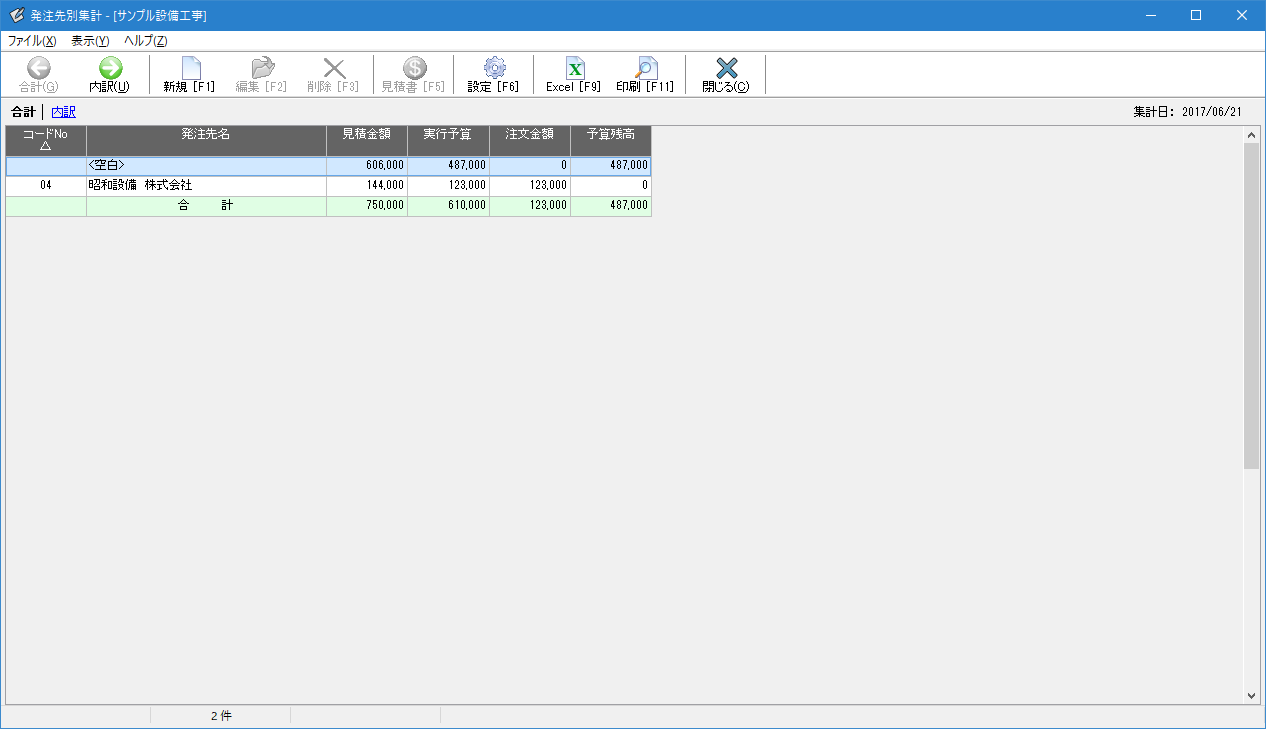This screenshot has width=1266, height=729.
Task: Select the 合計 view tab
Action: click(x=23, y=112)
